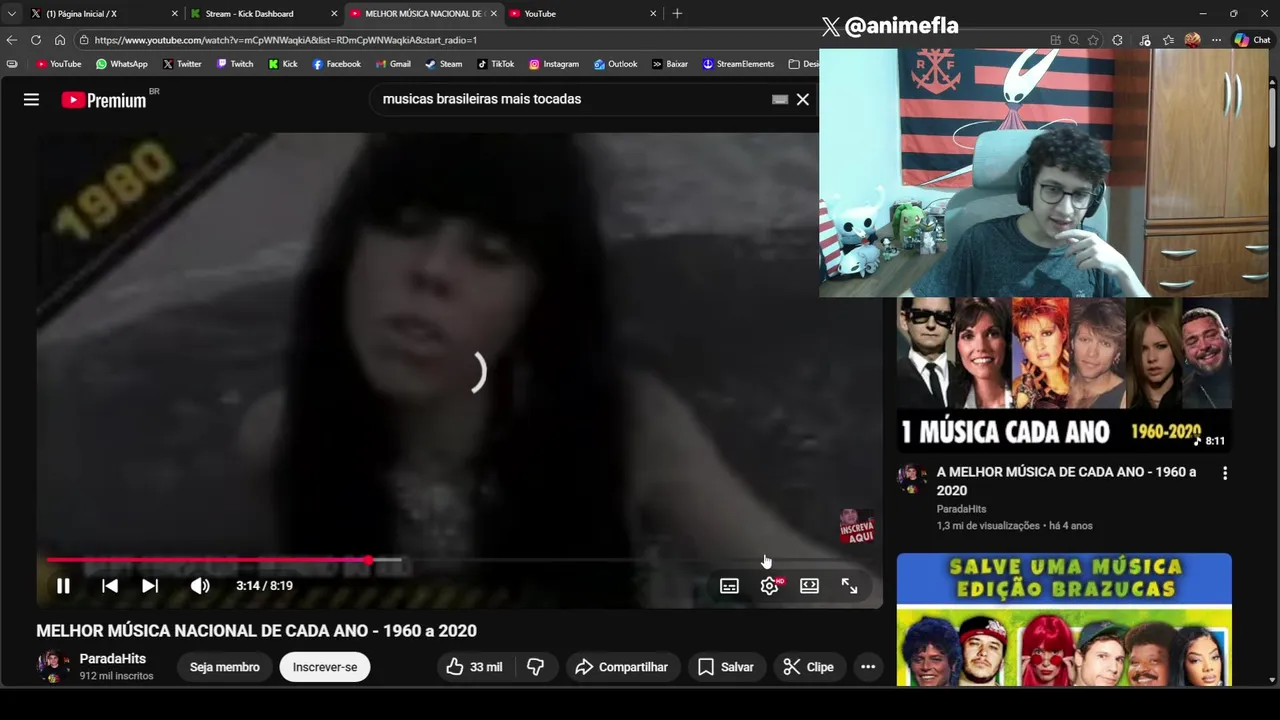1280x720 pixels.
Task: Open a new browser tab
Action: (677, 14)
